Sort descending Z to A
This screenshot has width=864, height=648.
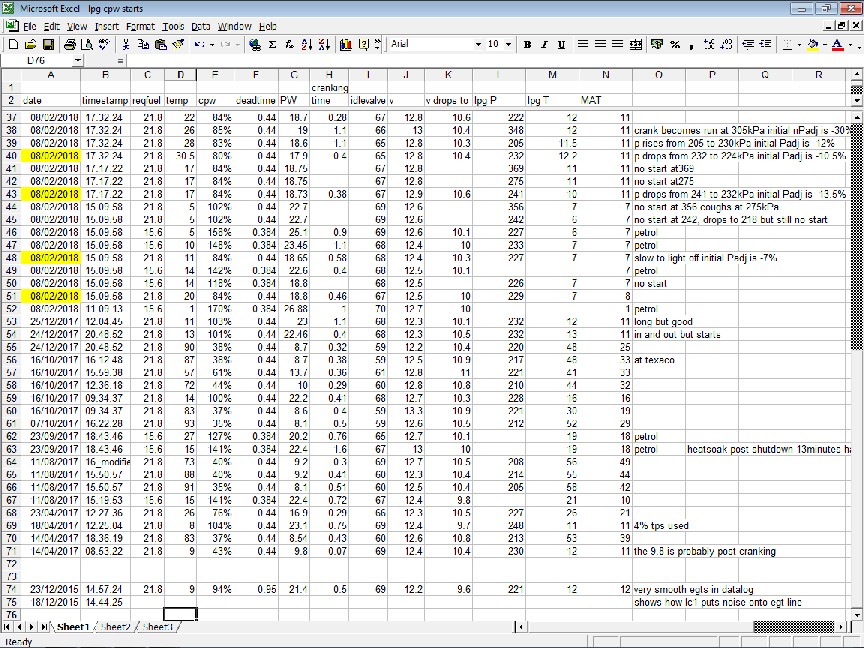325,45
